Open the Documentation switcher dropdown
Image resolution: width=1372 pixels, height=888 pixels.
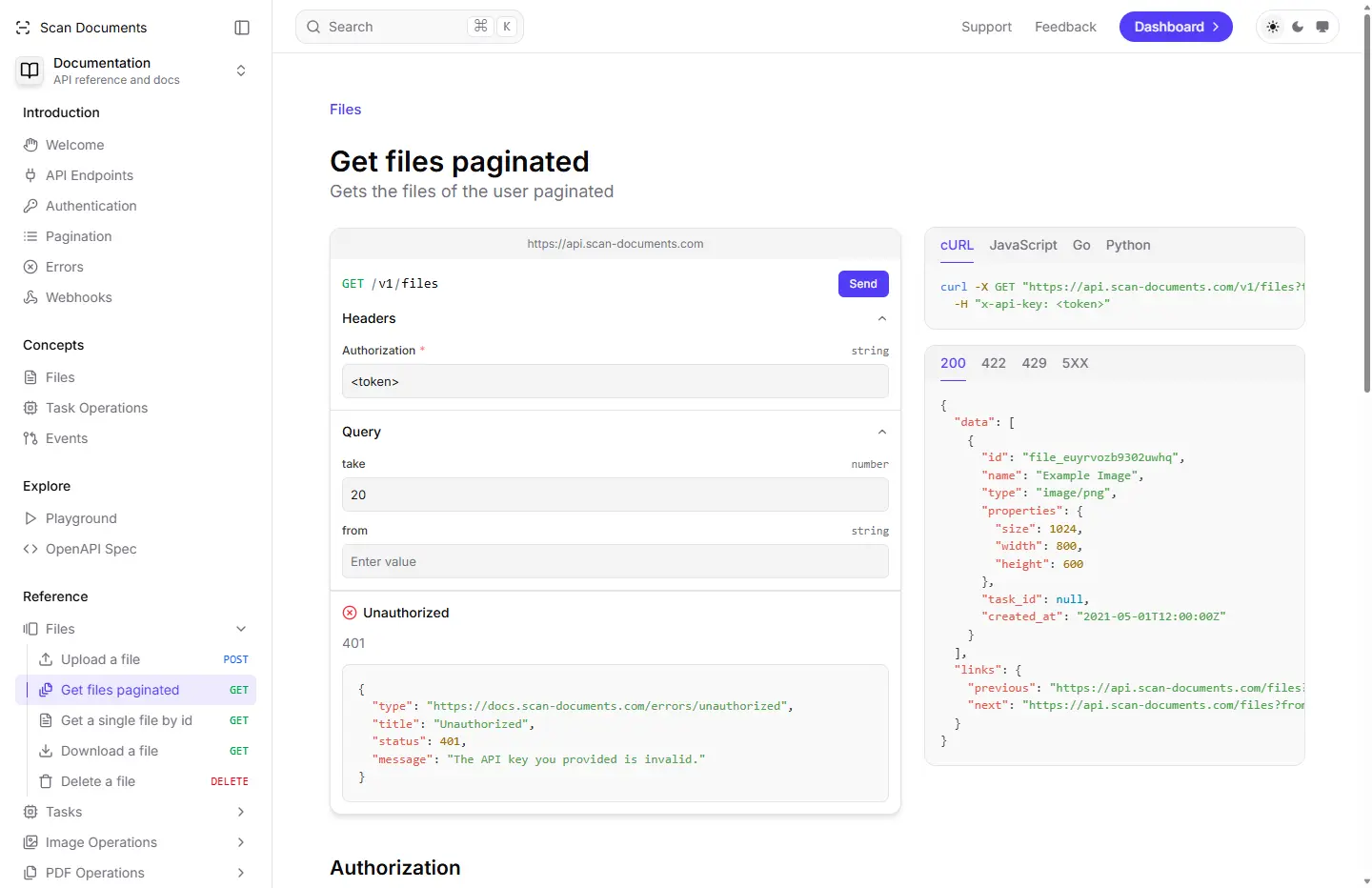(241, 71)
